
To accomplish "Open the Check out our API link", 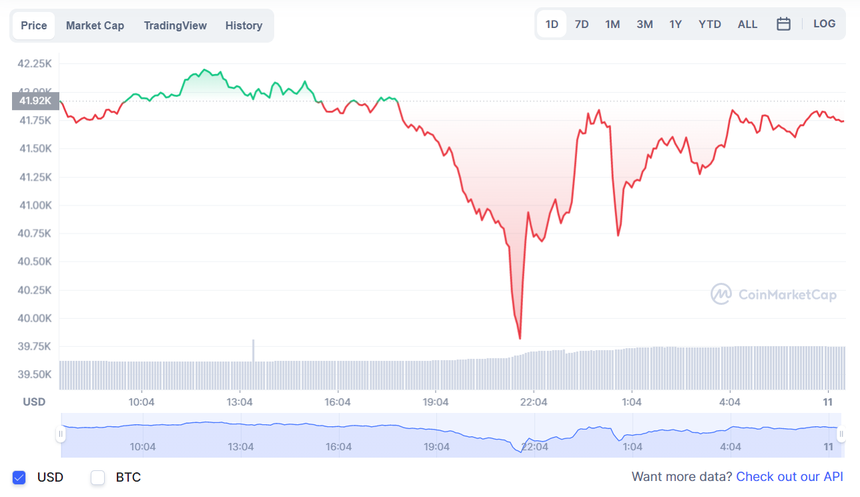I will click(790, 477).
